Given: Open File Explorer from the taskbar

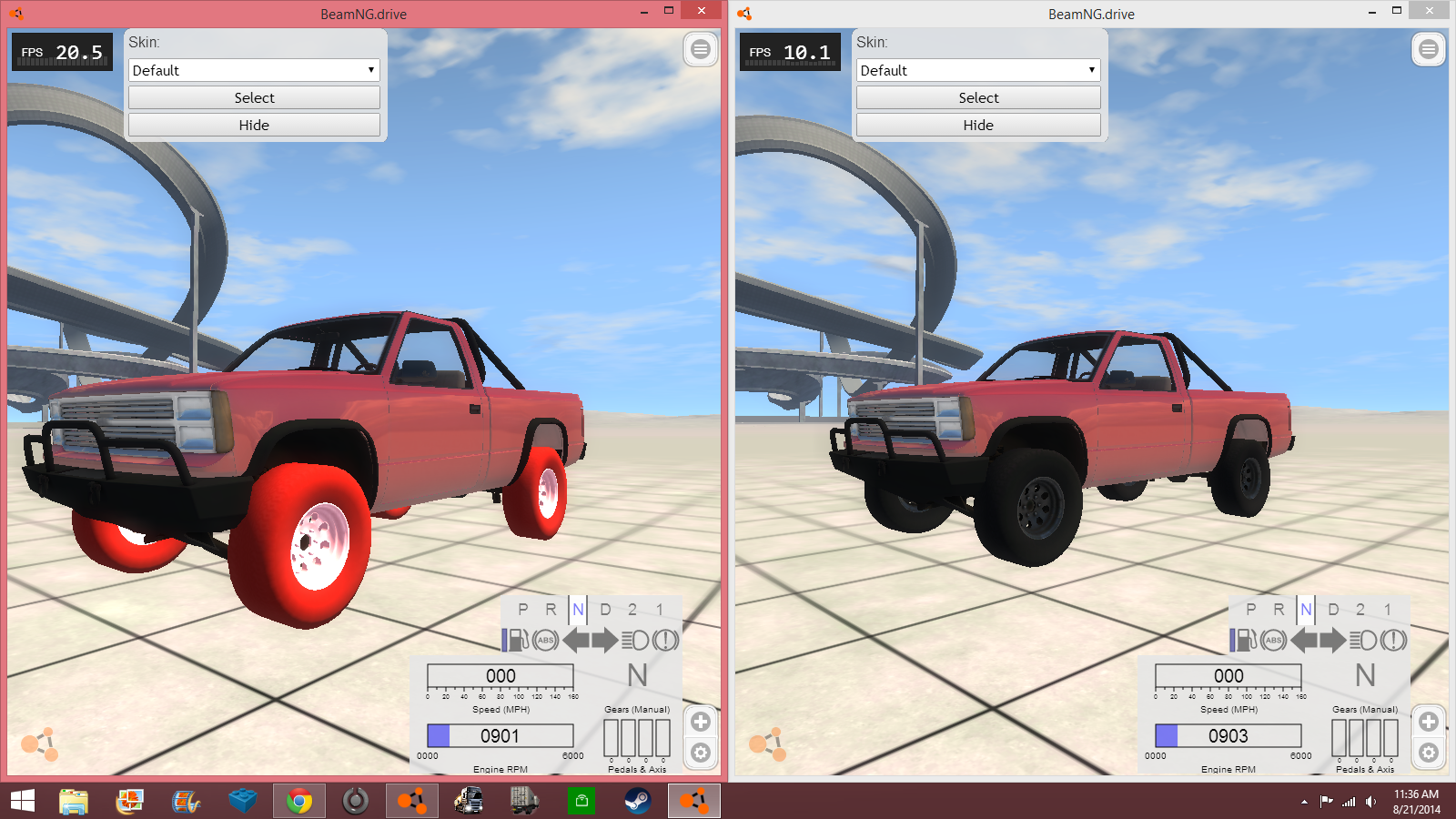Looking at the screenshot, I should click(x=74, y=801).
